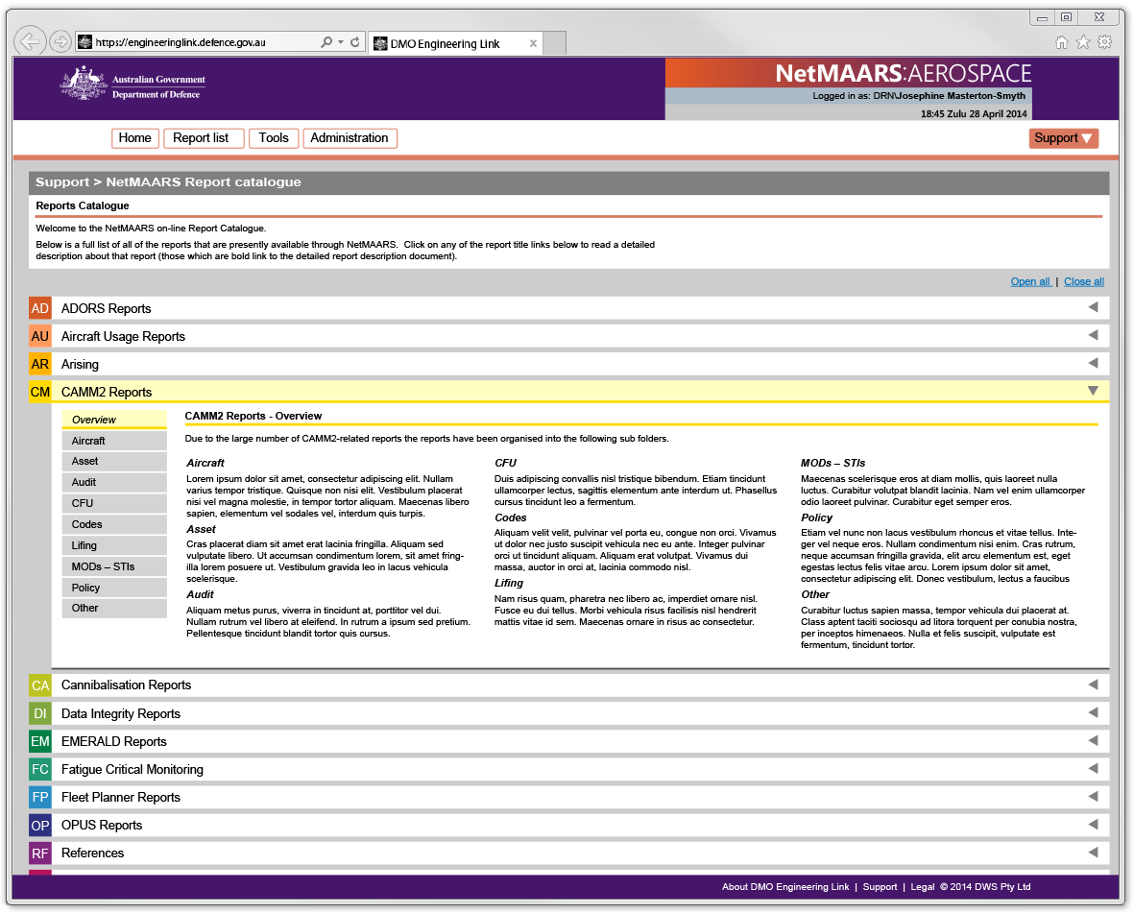The image size is (1134, 914).
Task: Click the MODs – STIs heading in overview
Action: click(x=832, y=463)
